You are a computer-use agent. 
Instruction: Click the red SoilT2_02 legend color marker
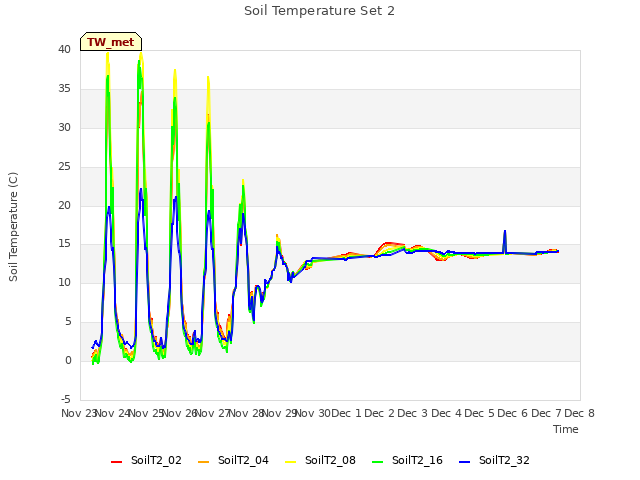coord(116,462)
